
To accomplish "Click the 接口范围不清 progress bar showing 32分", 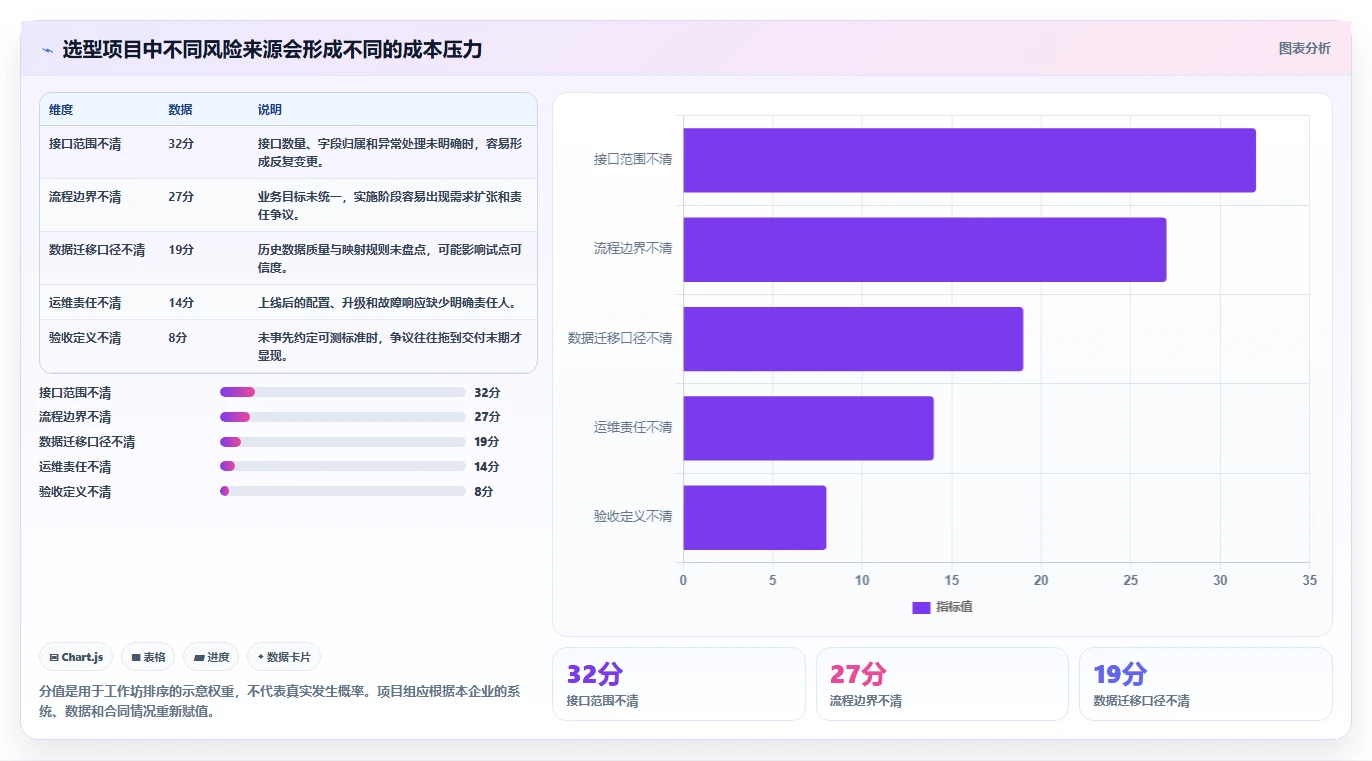I will 343,392.
